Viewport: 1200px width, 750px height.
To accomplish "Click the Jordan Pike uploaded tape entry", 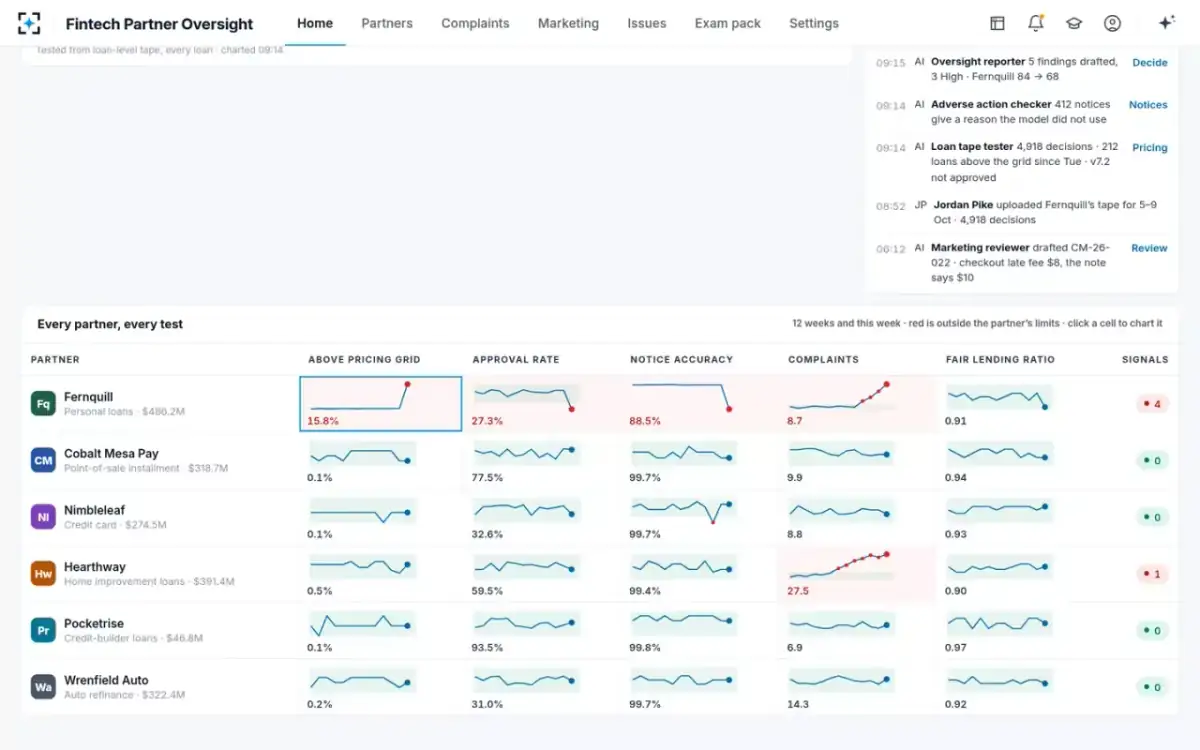I will click(x=1021, y=212).
